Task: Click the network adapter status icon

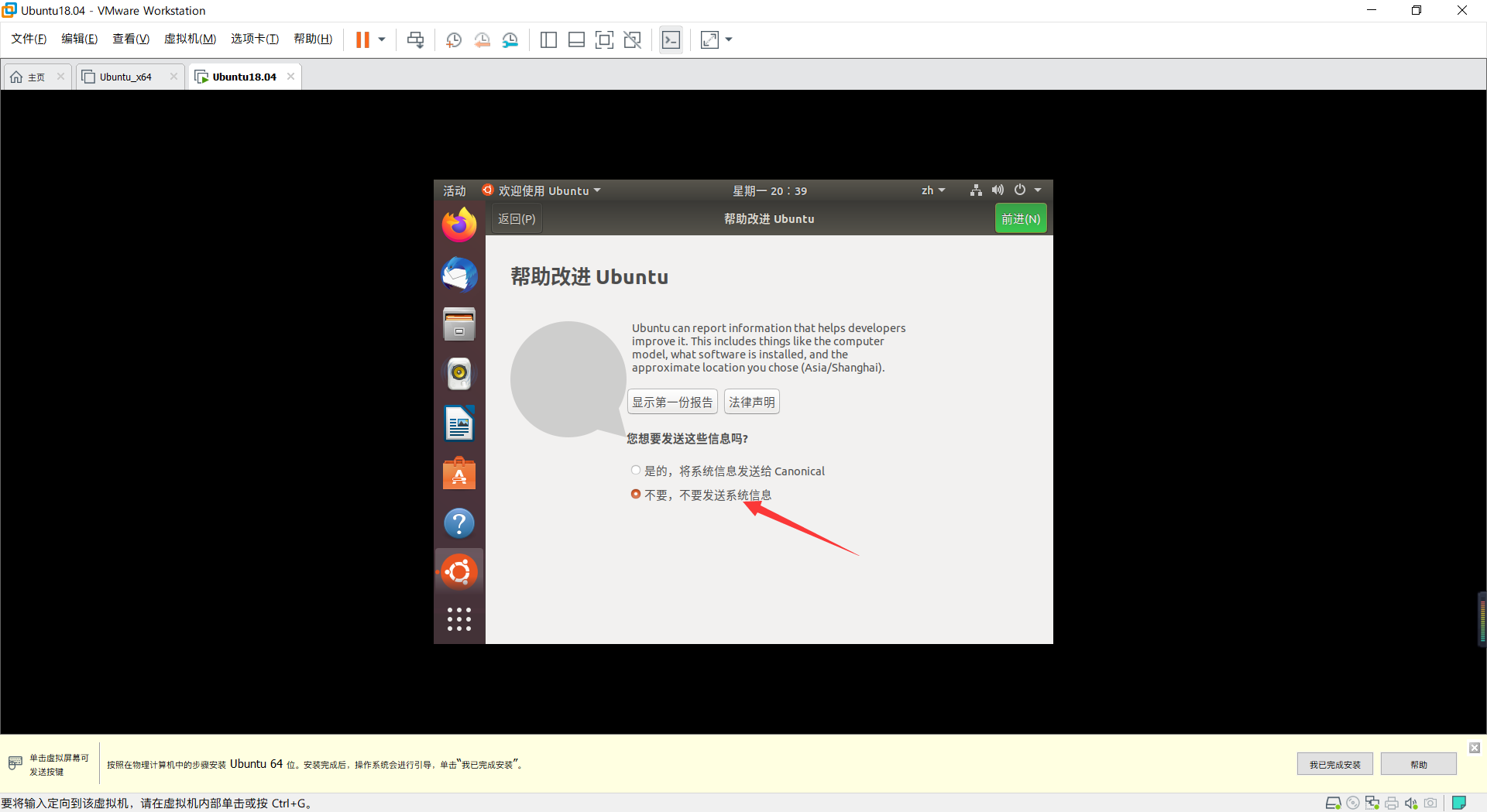Action: (x=1372, y=803)
